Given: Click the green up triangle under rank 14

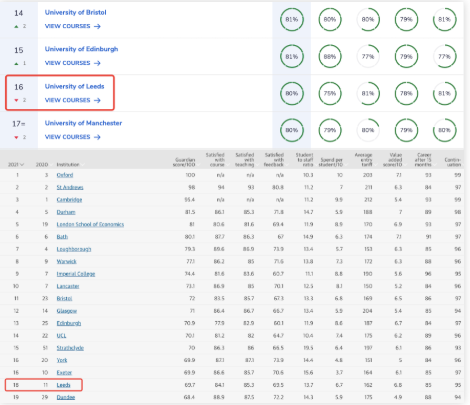Looking at the screenshot, I should (16, 26).
